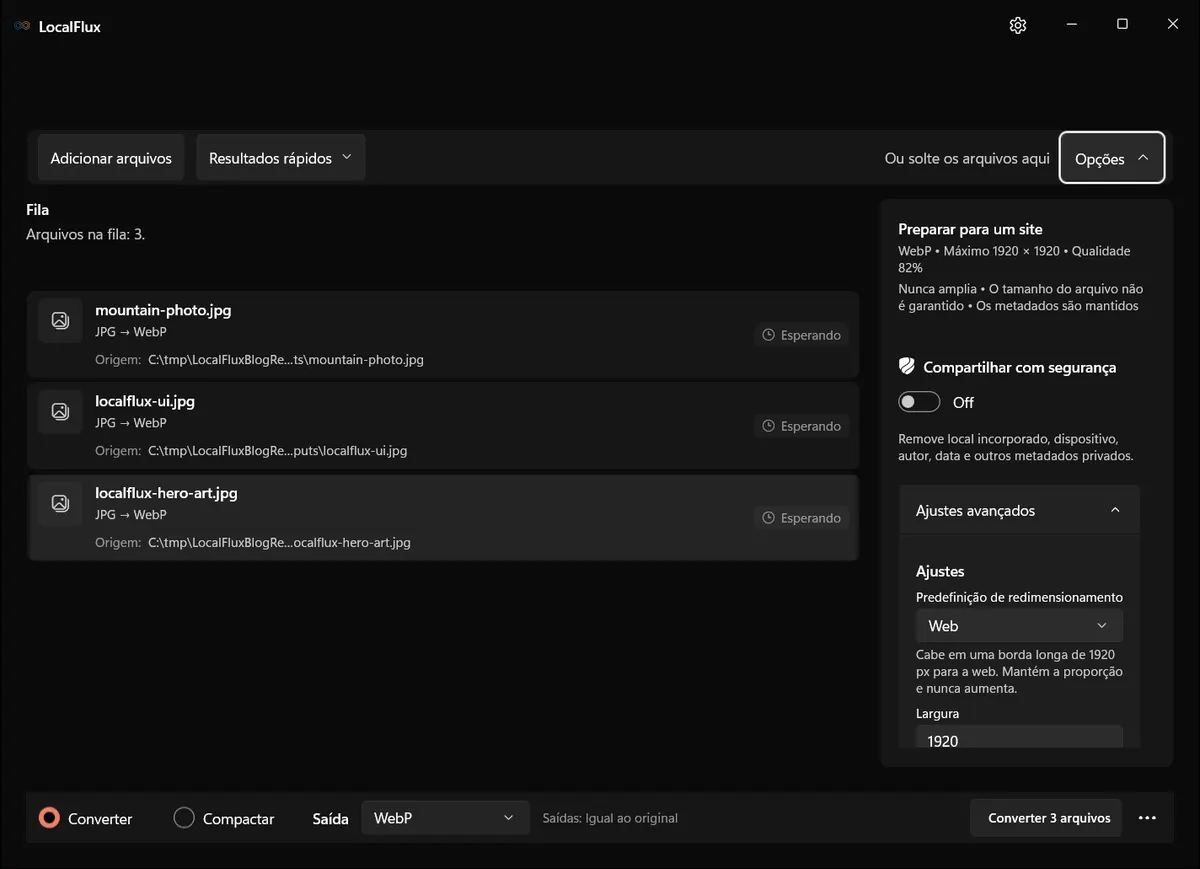This screenshot has height=869, width=1200.
Task: Click the shield icon beside Compartilhar com segurança
Action: coord(907,367)
